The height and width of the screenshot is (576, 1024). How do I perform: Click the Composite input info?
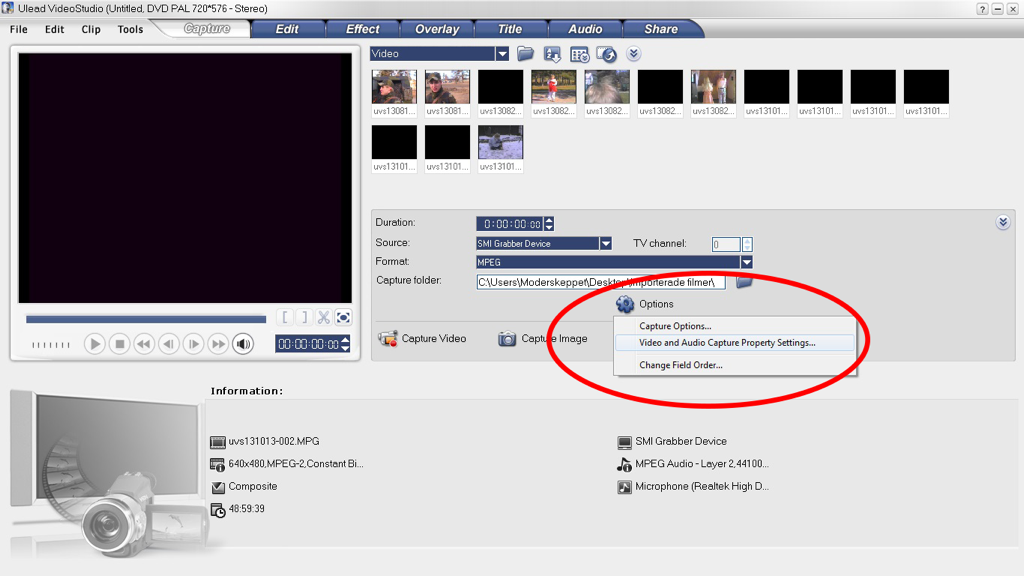[x=253, y=487]
